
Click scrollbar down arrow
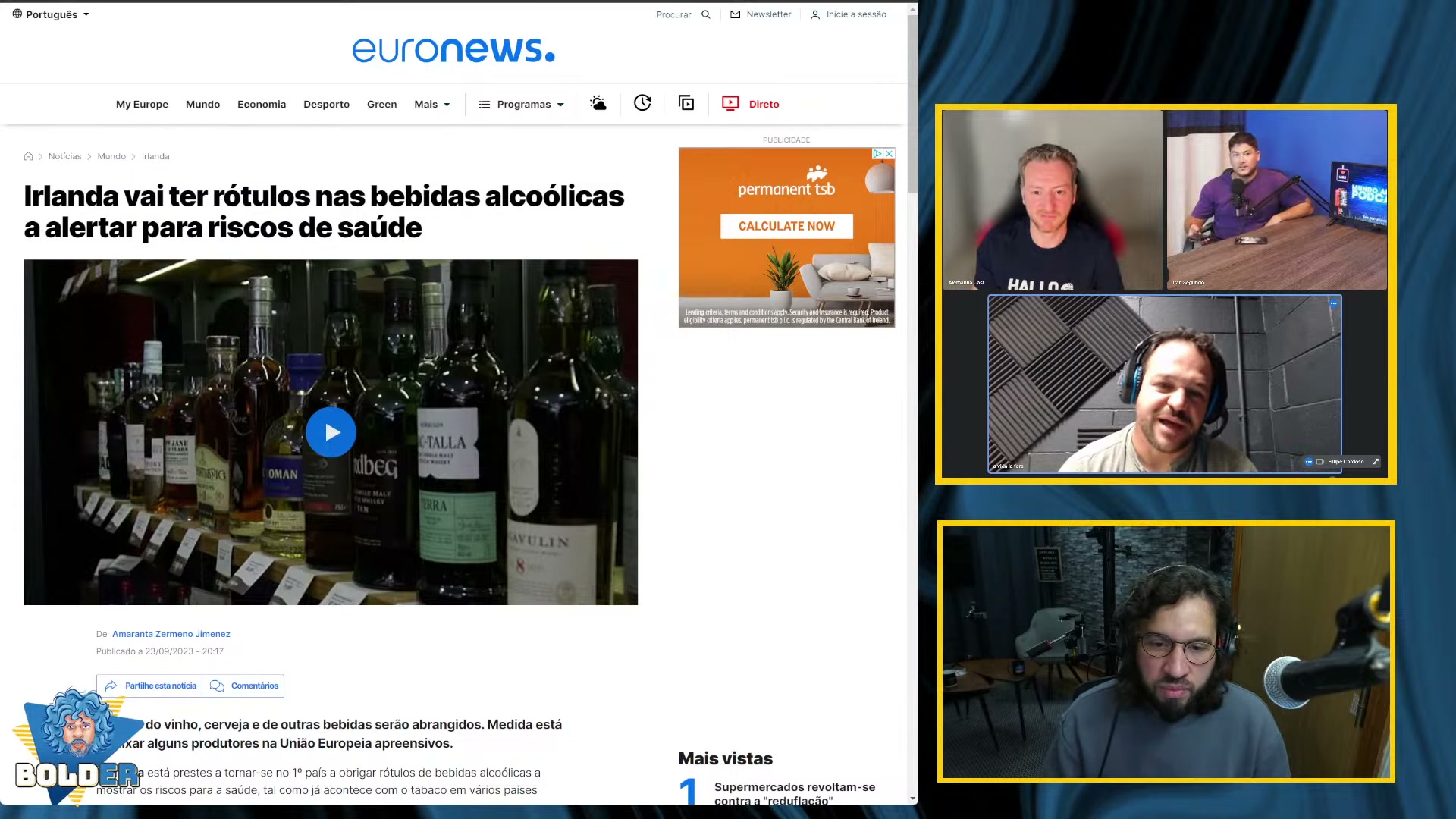tap(912, 799)
